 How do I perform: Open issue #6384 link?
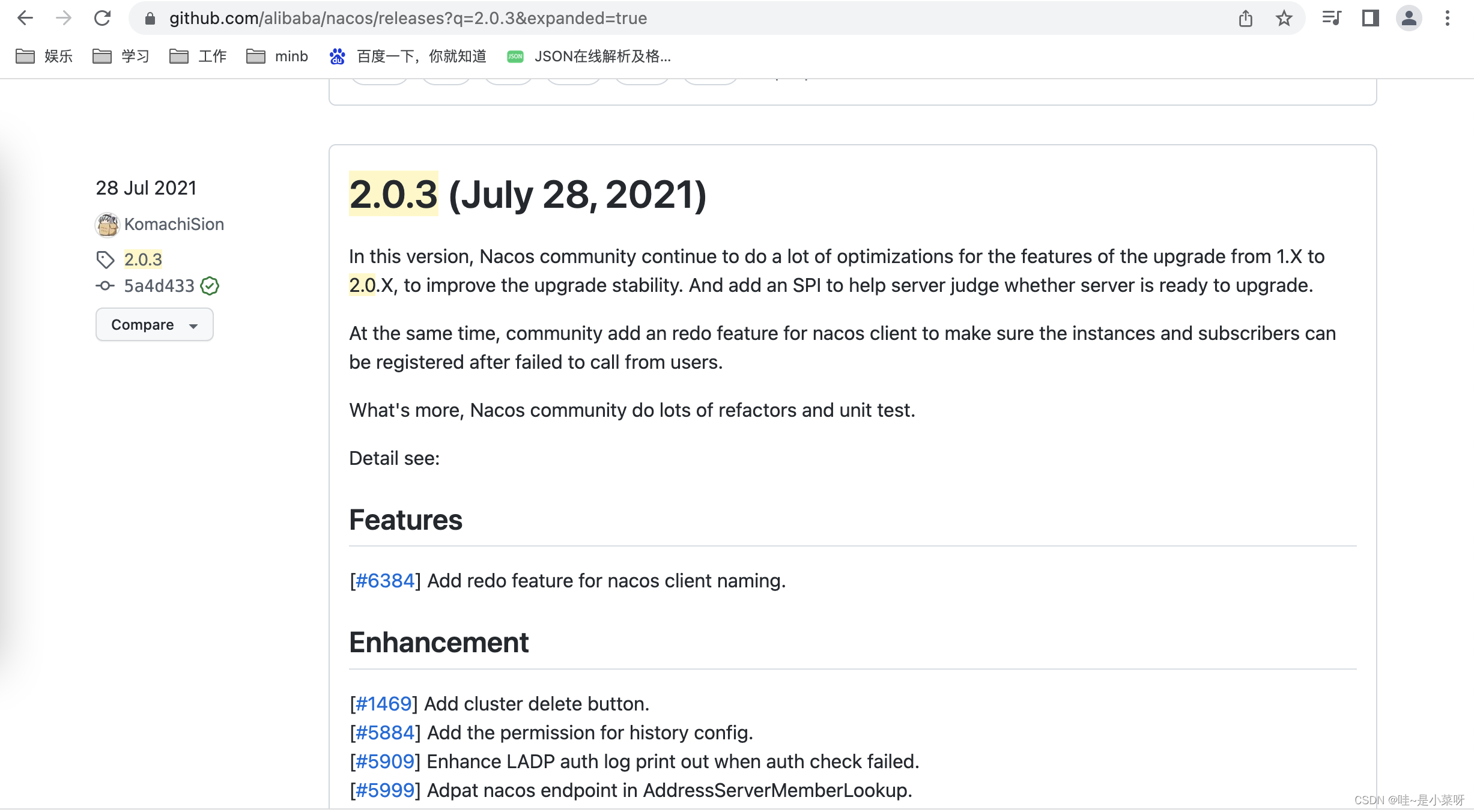(x=385, y=581)
